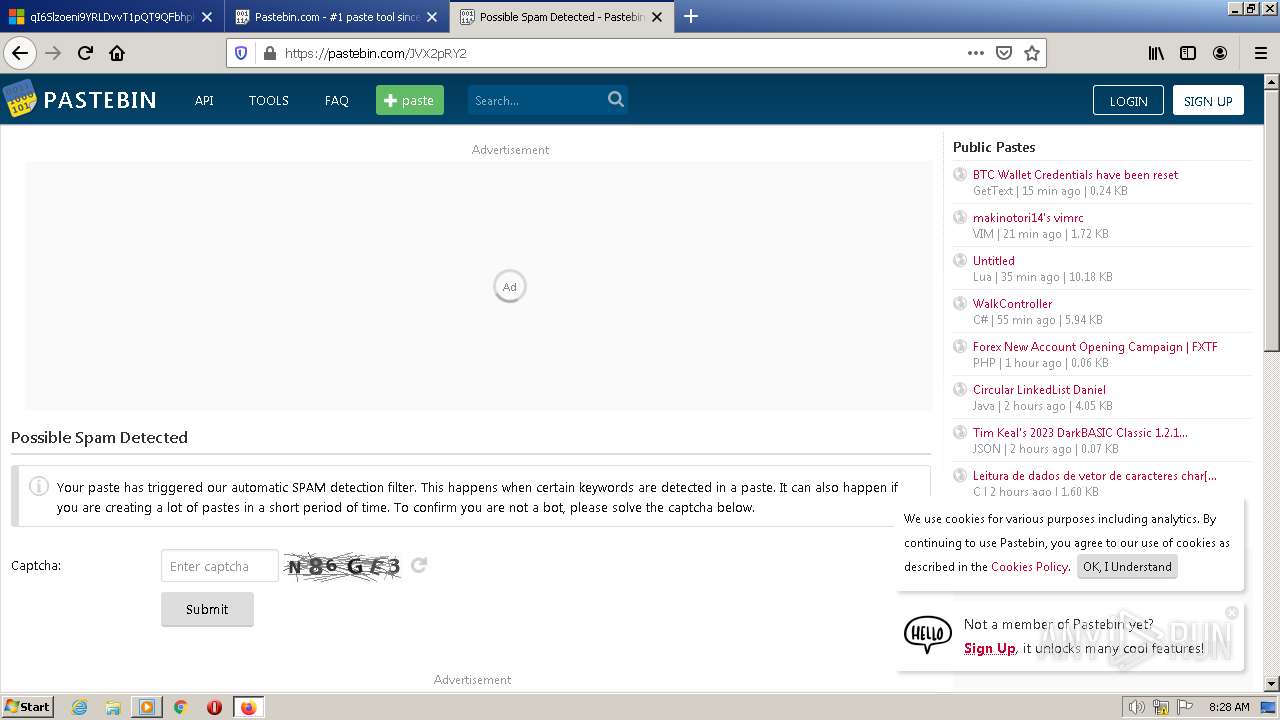1280x720 pixels.
Task: Select the Possible Spam Detected tab
Action: pos(561,16)
